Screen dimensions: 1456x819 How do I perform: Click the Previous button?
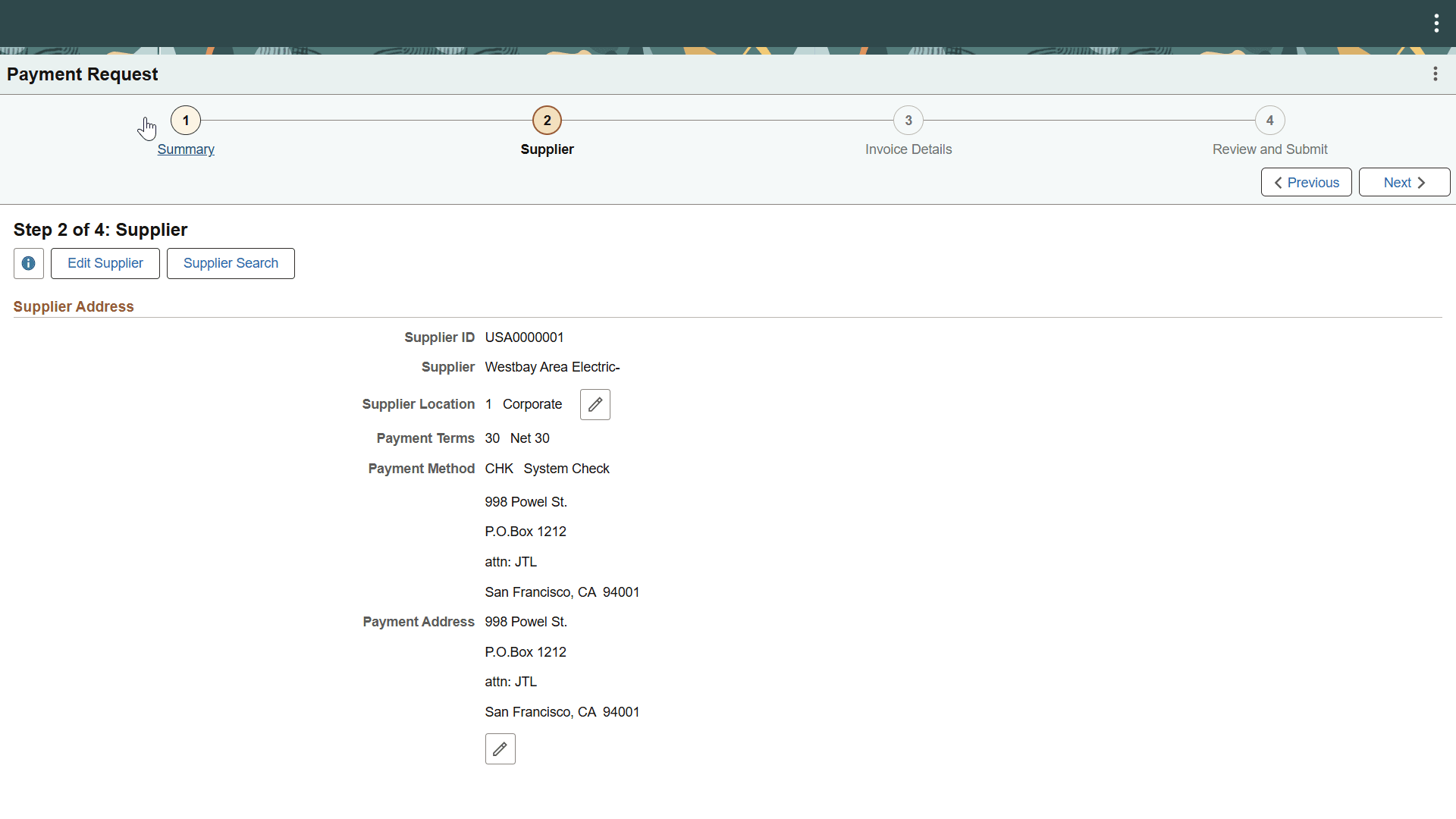(x=1306, y=182)
